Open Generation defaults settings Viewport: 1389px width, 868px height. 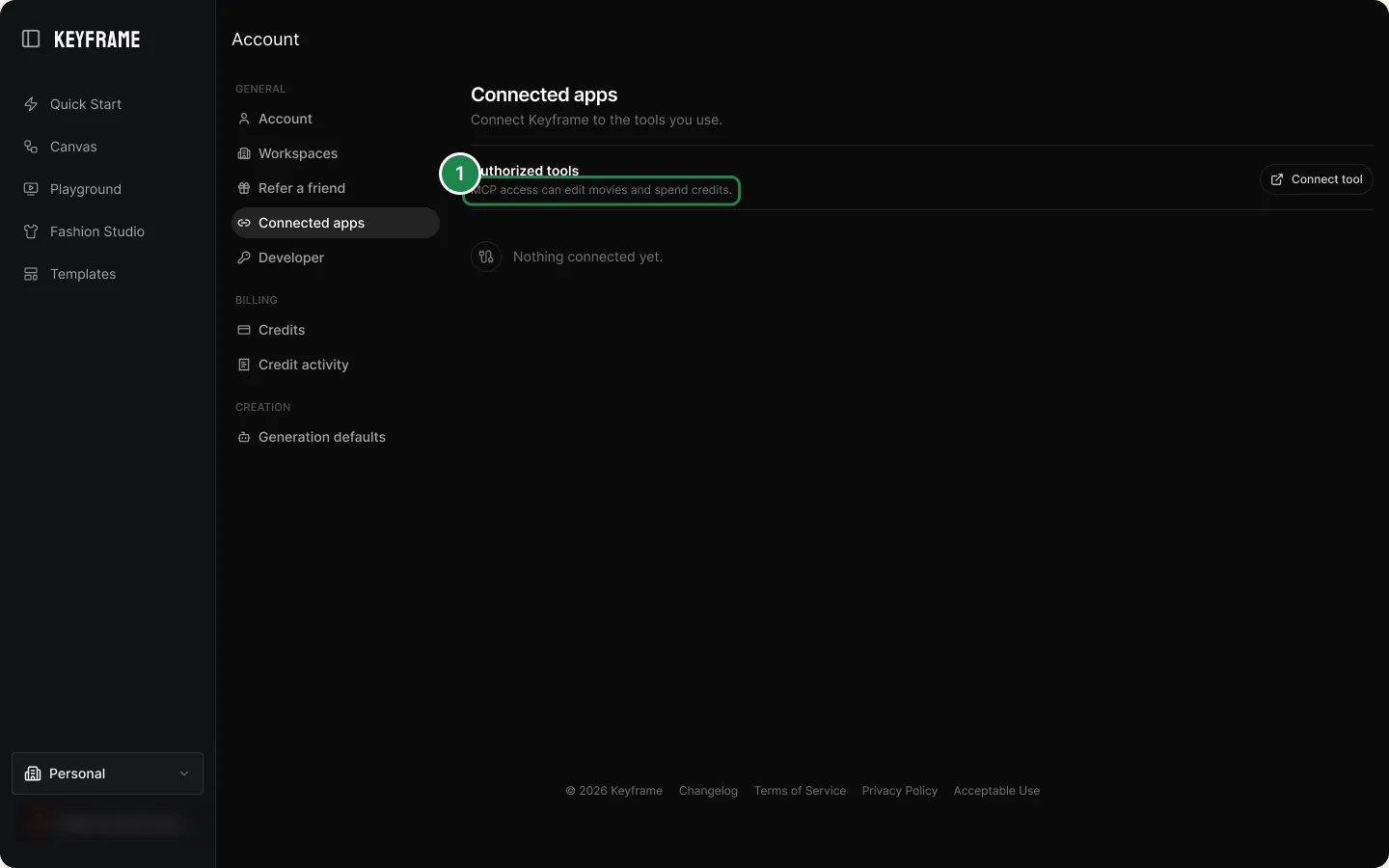336,437
